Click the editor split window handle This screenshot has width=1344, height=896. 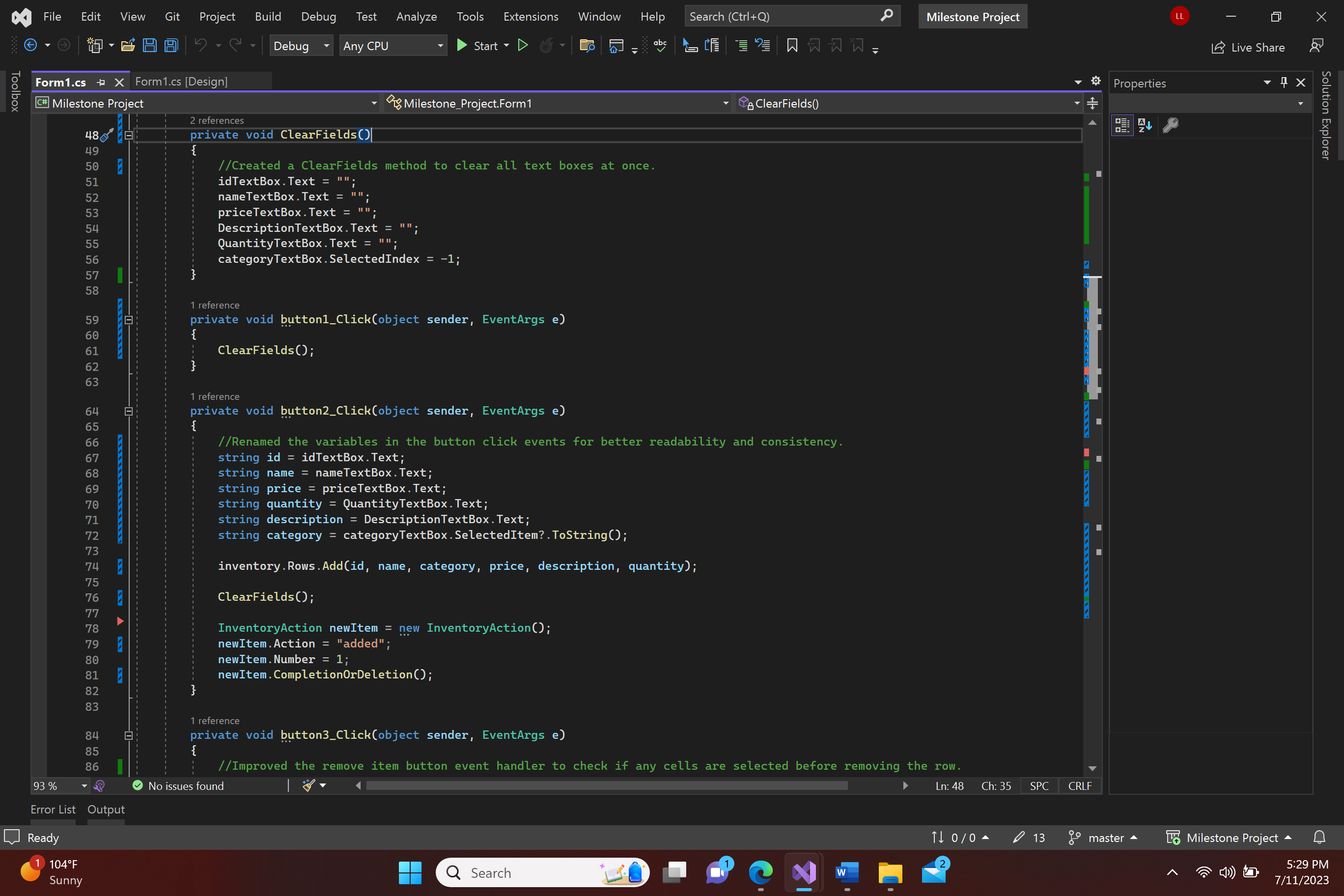(1092, 104)
